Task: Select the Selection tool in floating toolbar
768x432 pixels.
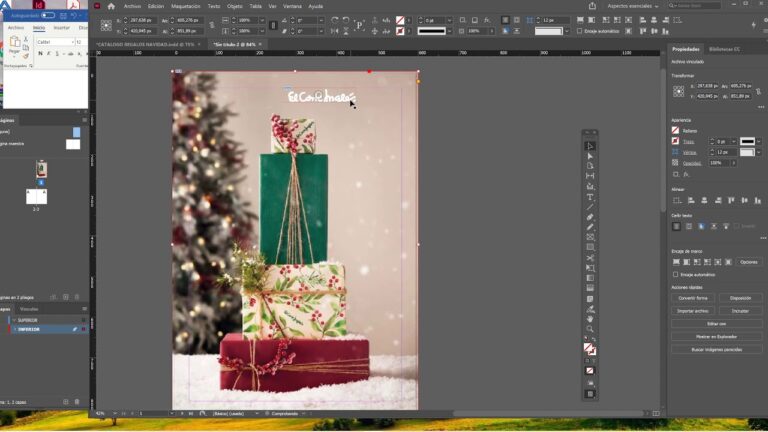Action: [590, 146]
